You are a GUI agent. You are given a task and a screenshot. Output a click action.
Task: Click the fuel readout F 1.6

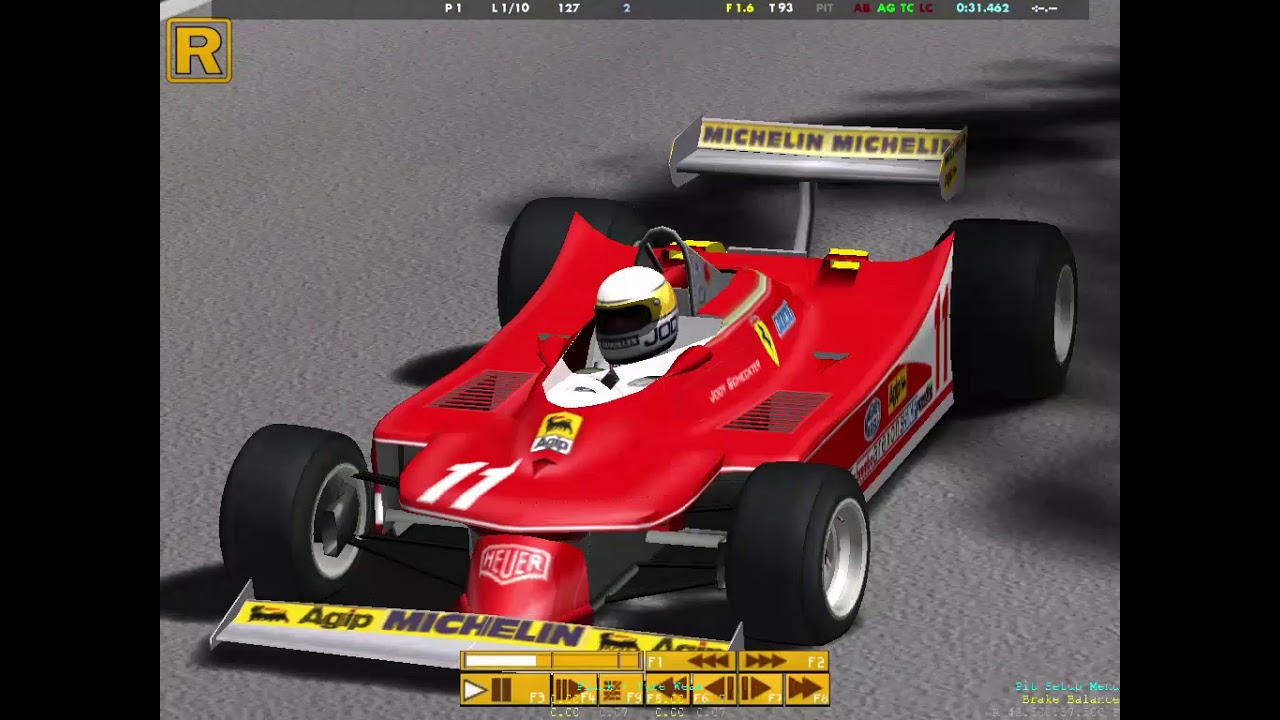click(740, 8)
